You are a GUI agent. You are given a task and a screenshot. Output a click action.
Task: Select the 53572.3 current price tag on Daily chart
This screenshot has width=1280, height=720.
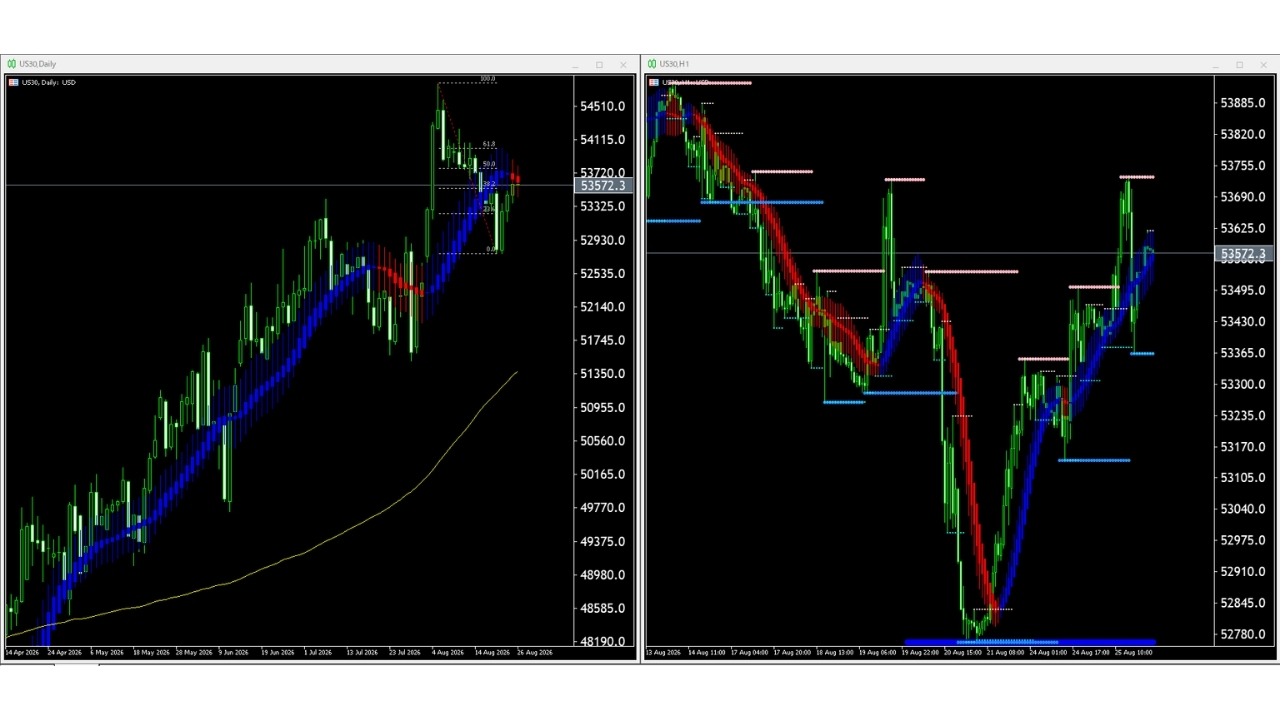pos(603,186)
